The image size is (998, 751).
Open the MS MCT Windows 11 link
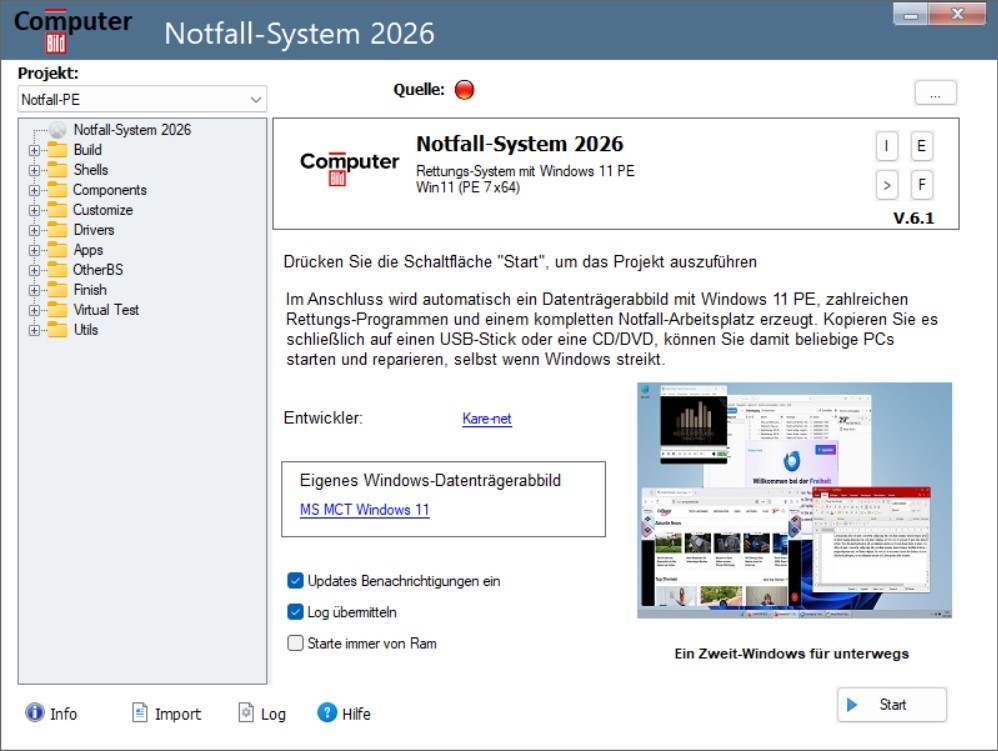point(365,510)
